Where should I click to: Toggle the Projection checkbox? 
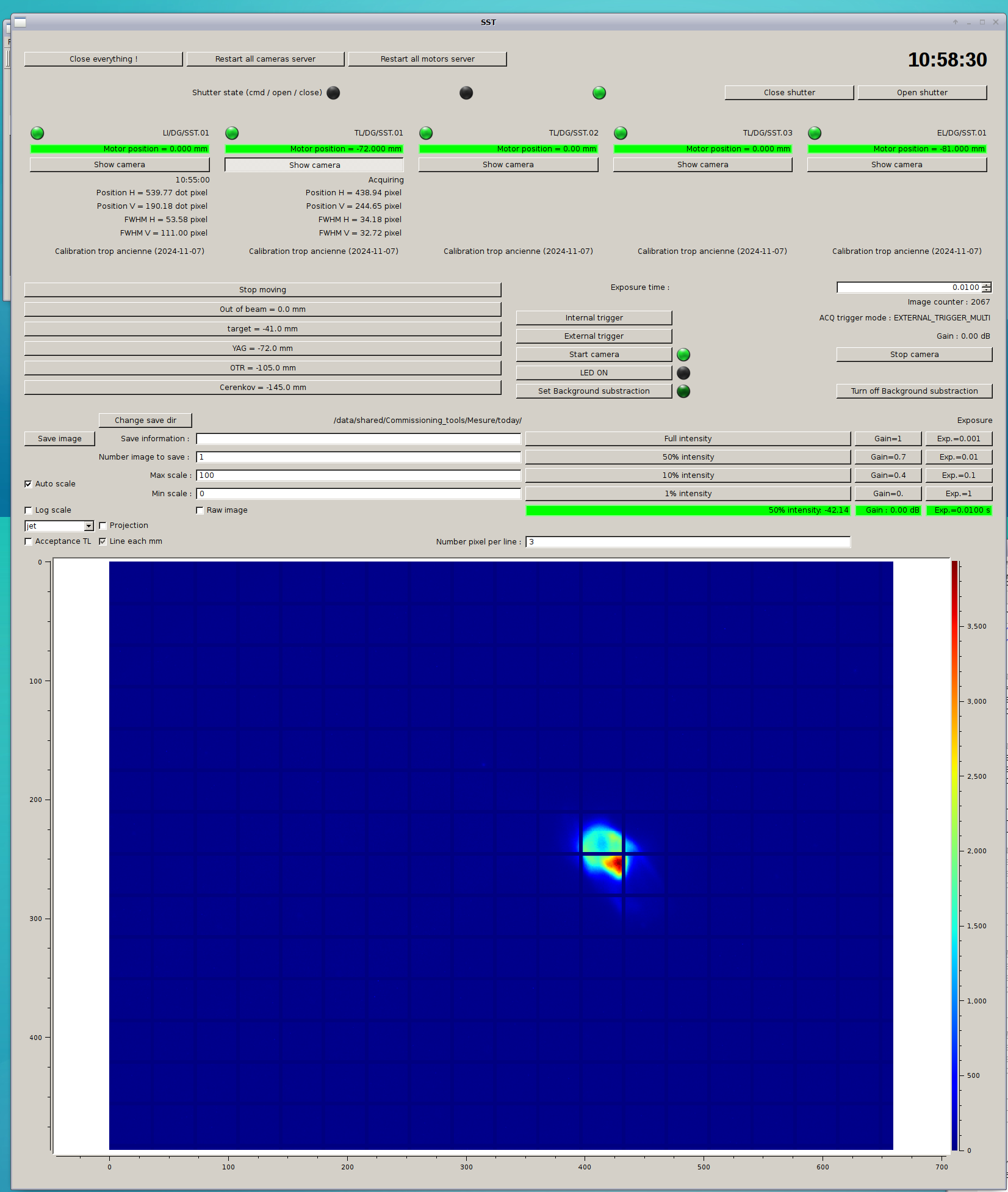(x=103, y=526)
